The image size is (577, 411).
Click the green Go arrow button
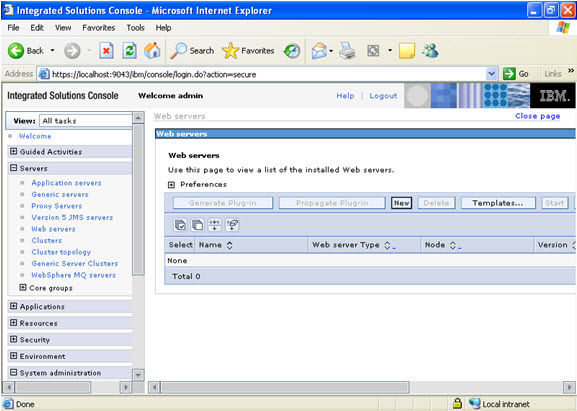tap(509, 74)
